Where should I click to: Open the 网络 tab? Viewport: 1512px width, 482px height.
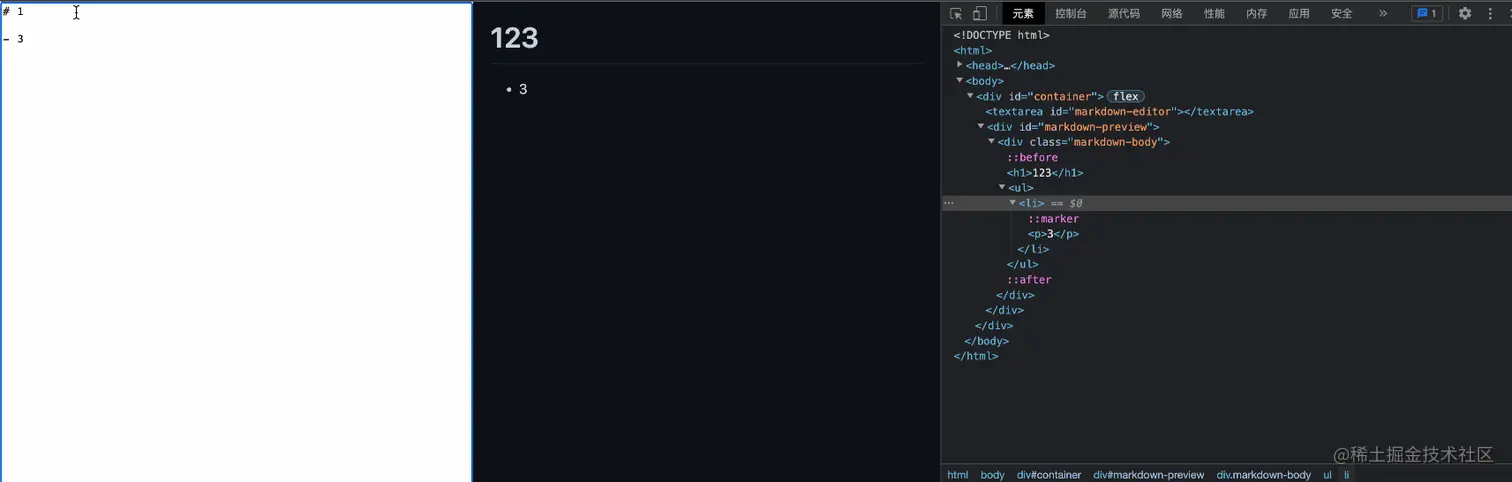point(1172,14)
